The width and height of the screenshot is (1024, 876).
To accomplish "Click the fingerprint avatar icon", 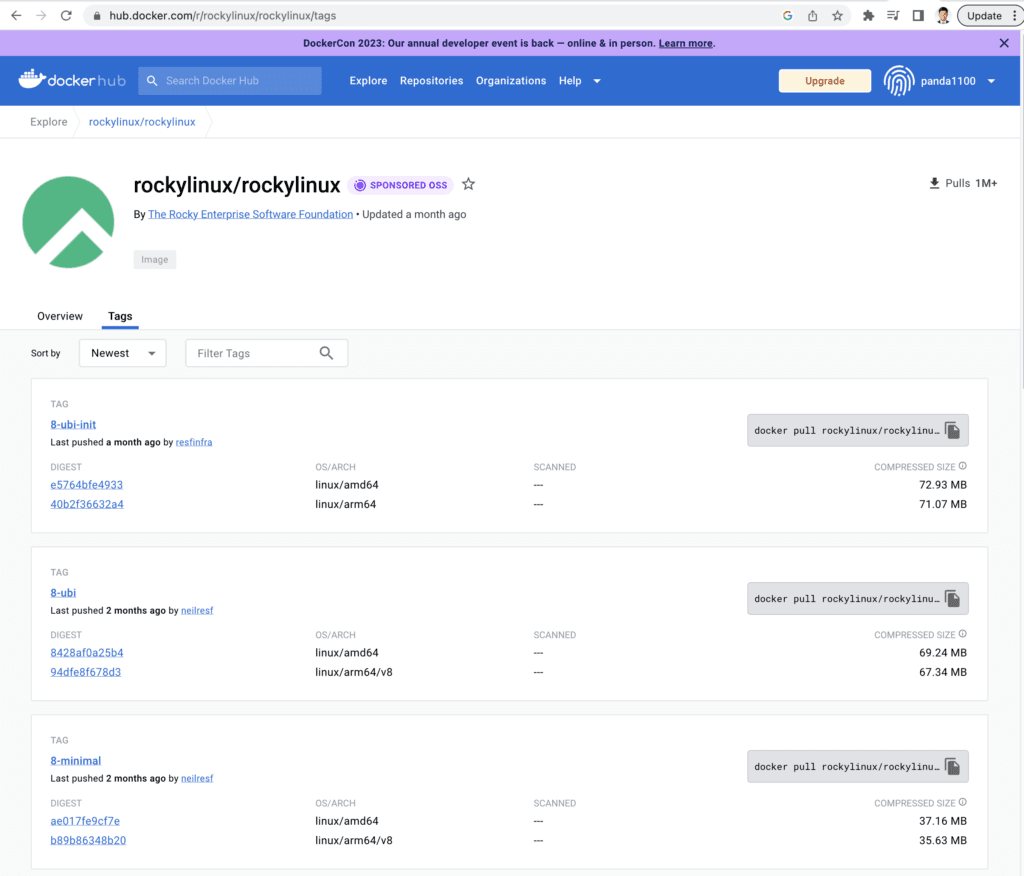I will (x=898, y=81).
